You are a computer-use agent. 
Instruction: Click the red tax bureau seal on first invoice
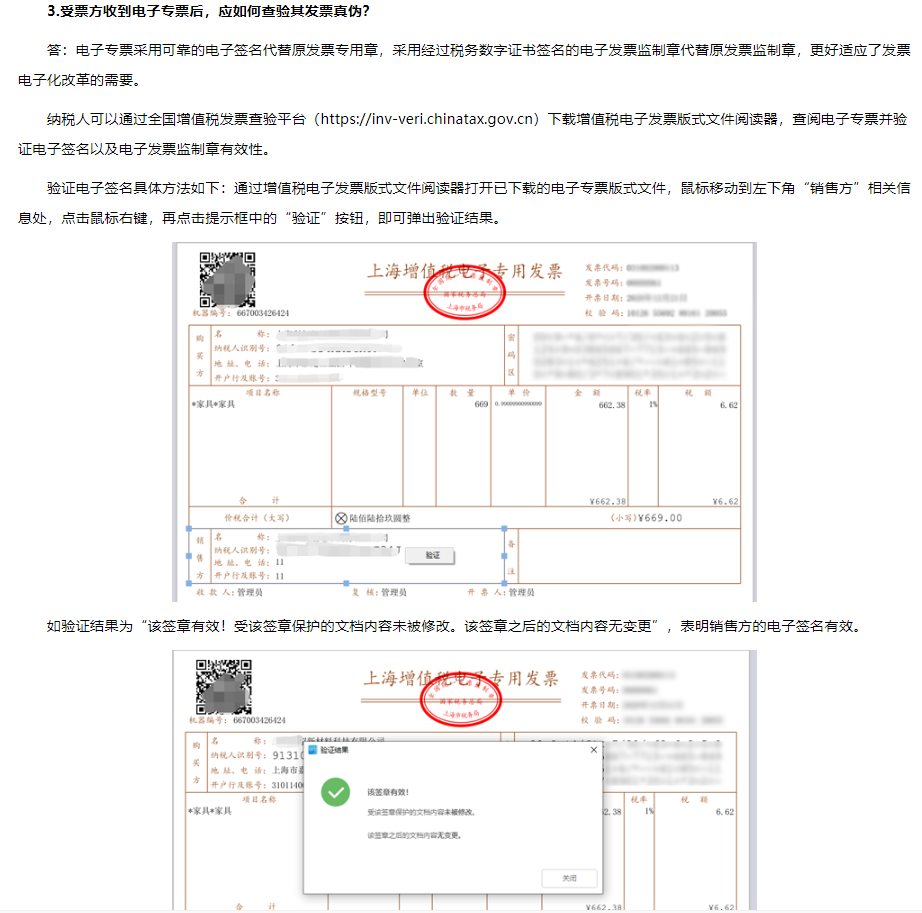465,293
